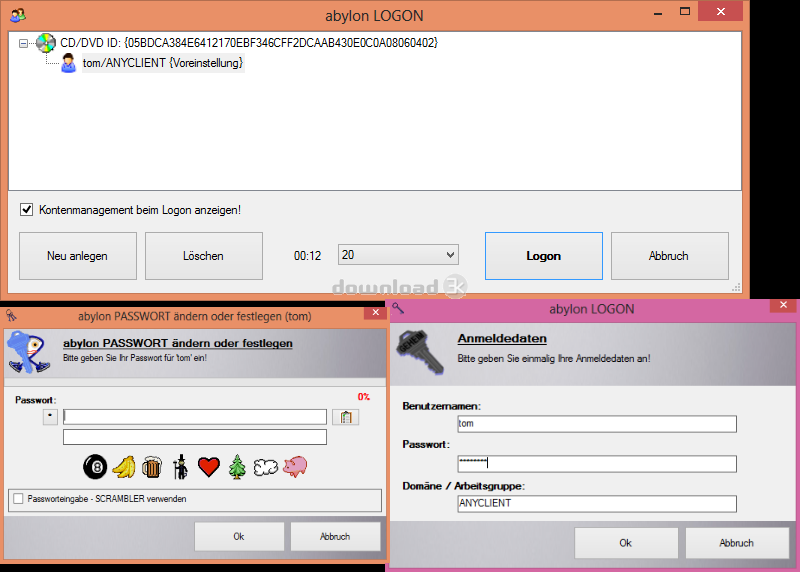The height and width of the screenshot is (572, 800).
Task: Focus the password confirmation field below
Action: 195,437
